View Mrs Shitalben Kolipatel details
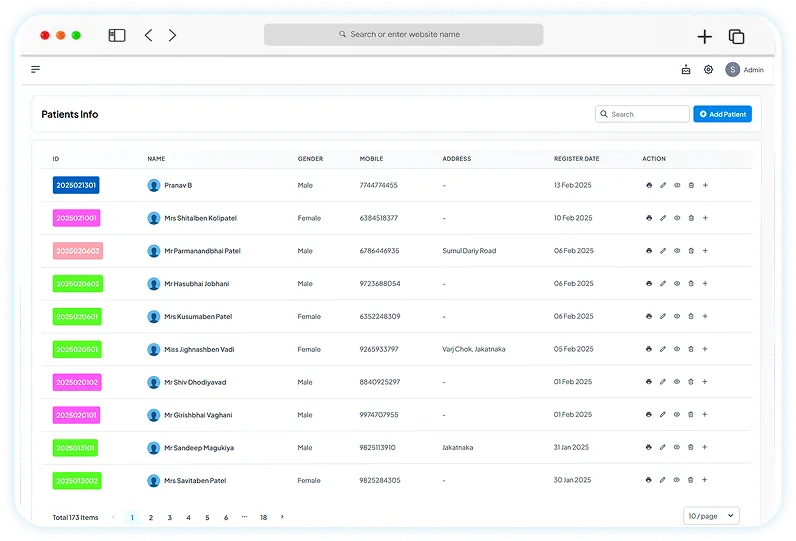Viewport: 796px width, 541px height. click(677, 218)
